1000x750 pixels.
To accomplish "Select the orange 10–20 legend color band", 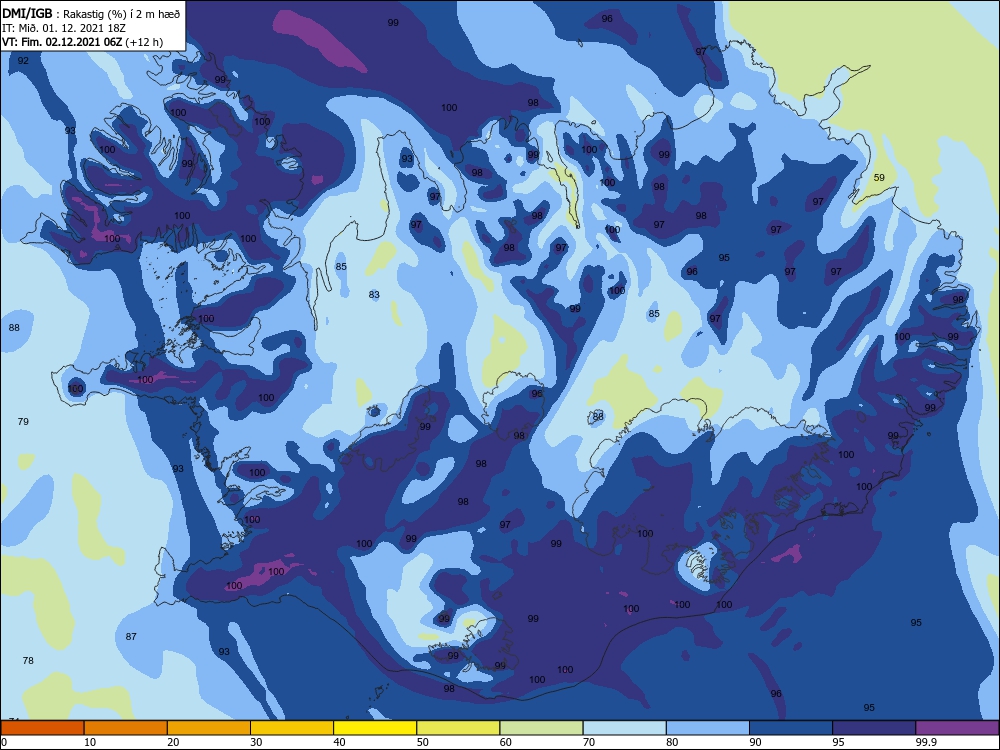I will coord(126,728).
